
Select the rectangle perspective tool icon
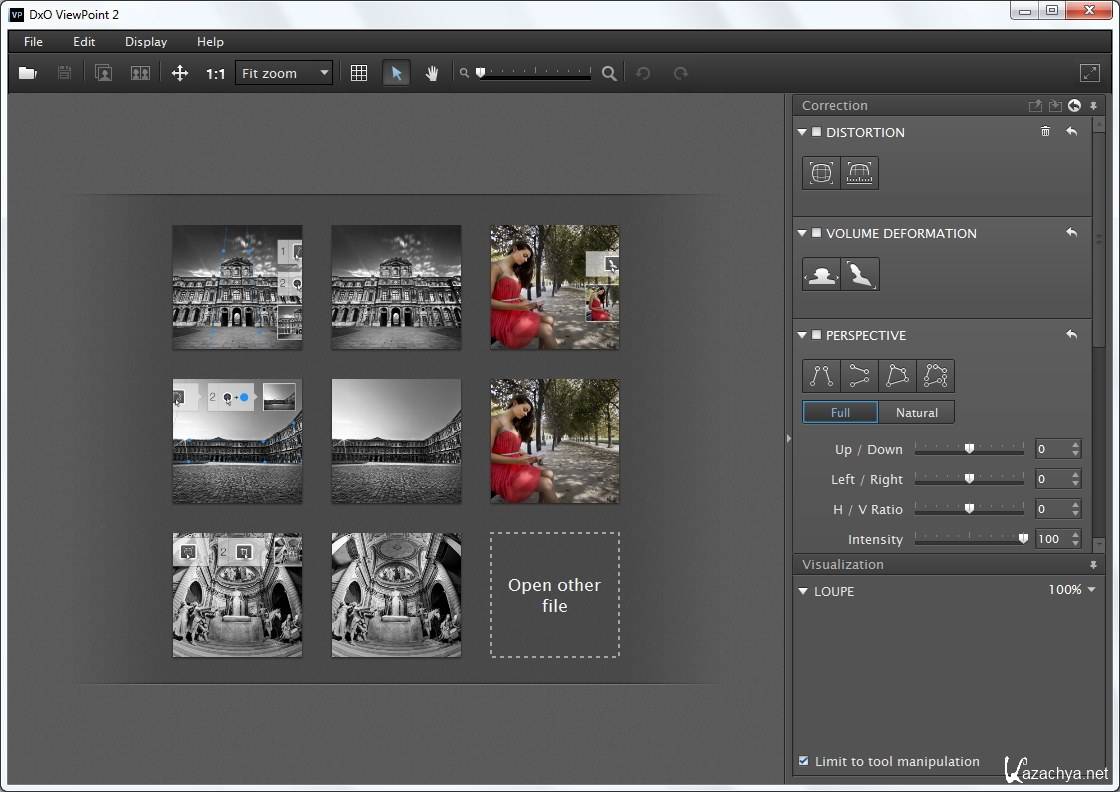(x=897, y=376)
